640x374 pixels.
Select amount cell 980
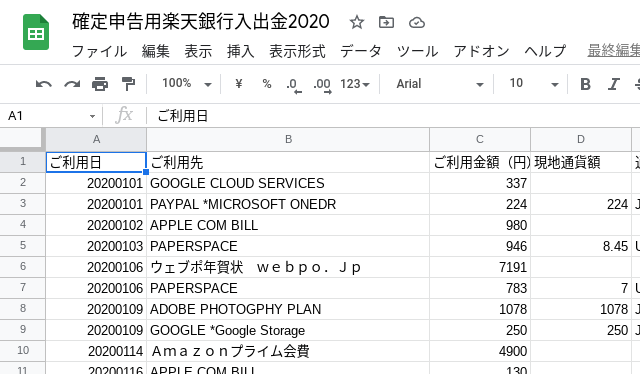(x=480, y=225)
